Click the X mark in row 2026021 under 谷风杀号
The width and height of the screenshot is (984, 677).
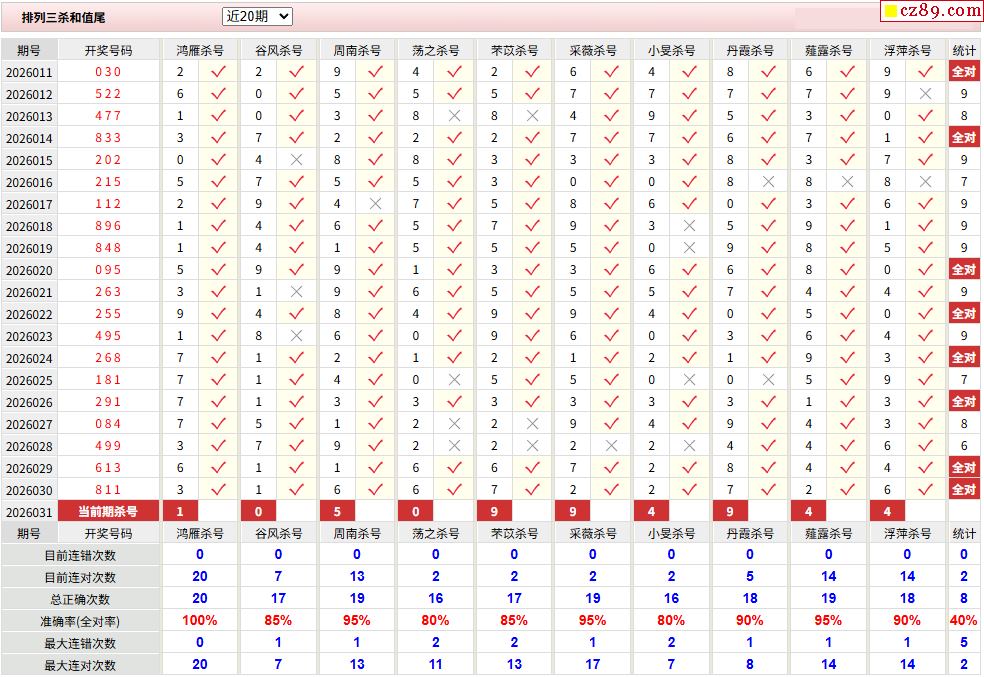tap(296, 292)
